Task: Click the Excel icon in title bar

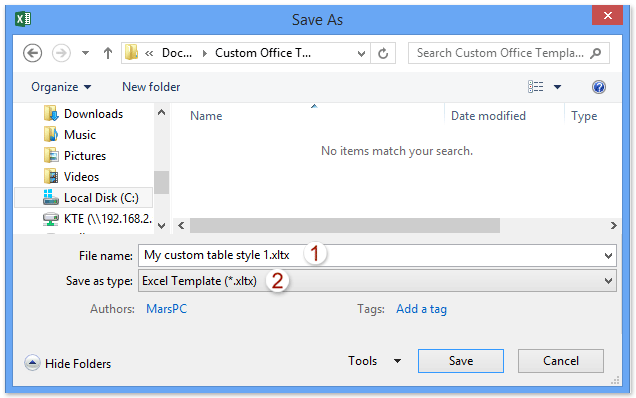Action: pos(23,19)
